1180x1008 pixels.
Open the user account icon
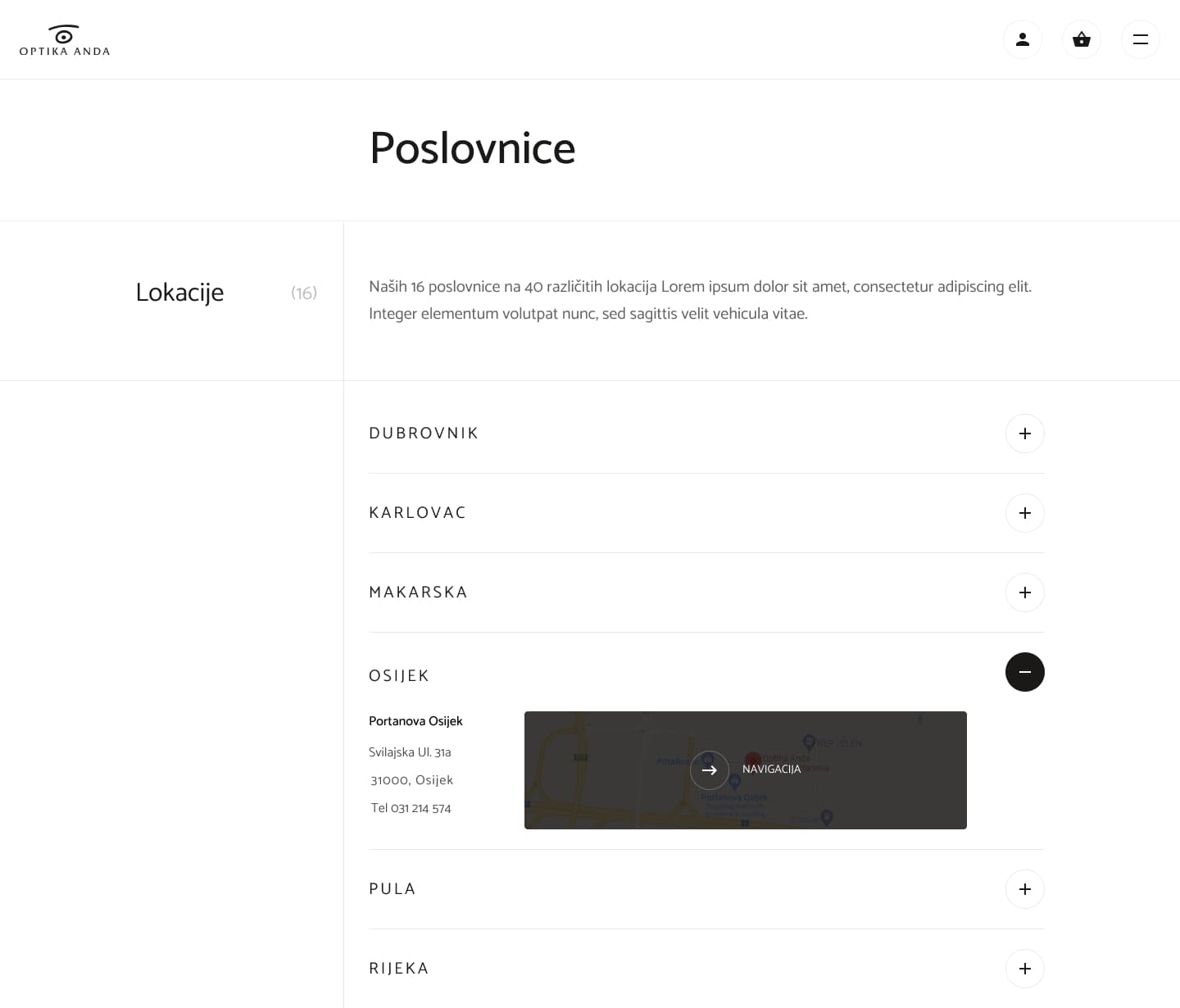(x=1023, y=39)
